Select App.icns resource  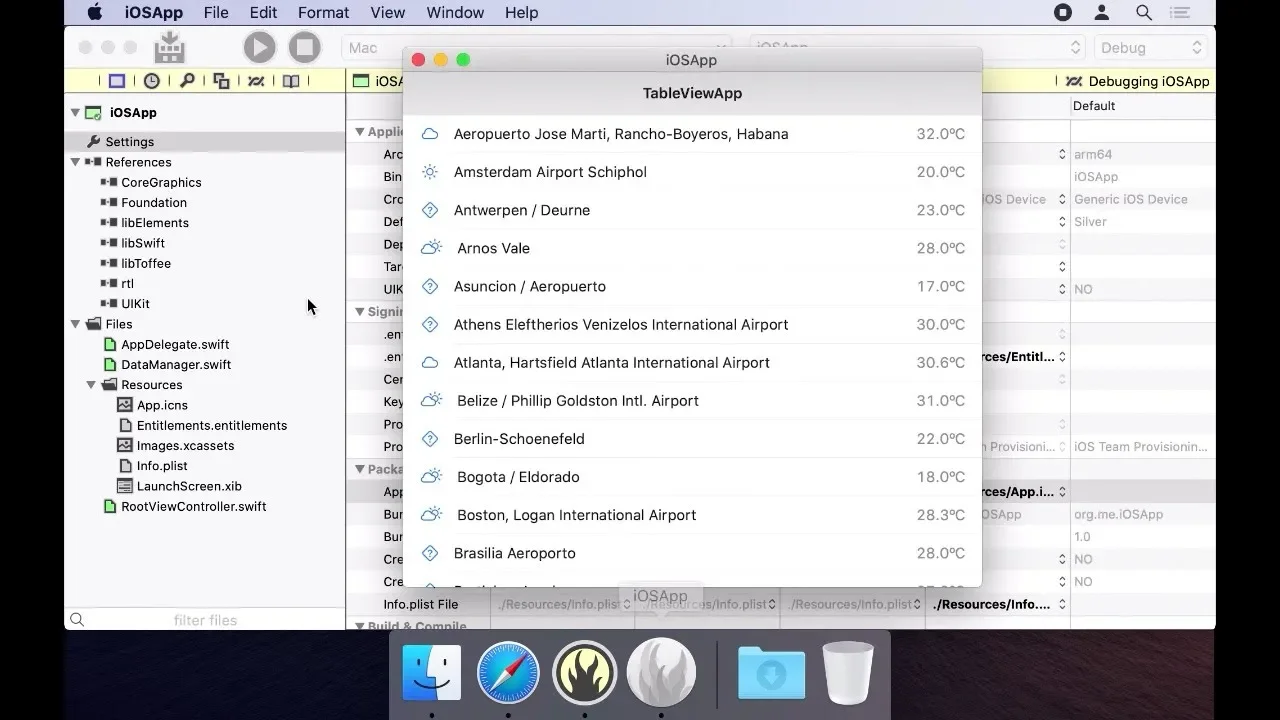[x=162, y=405]
